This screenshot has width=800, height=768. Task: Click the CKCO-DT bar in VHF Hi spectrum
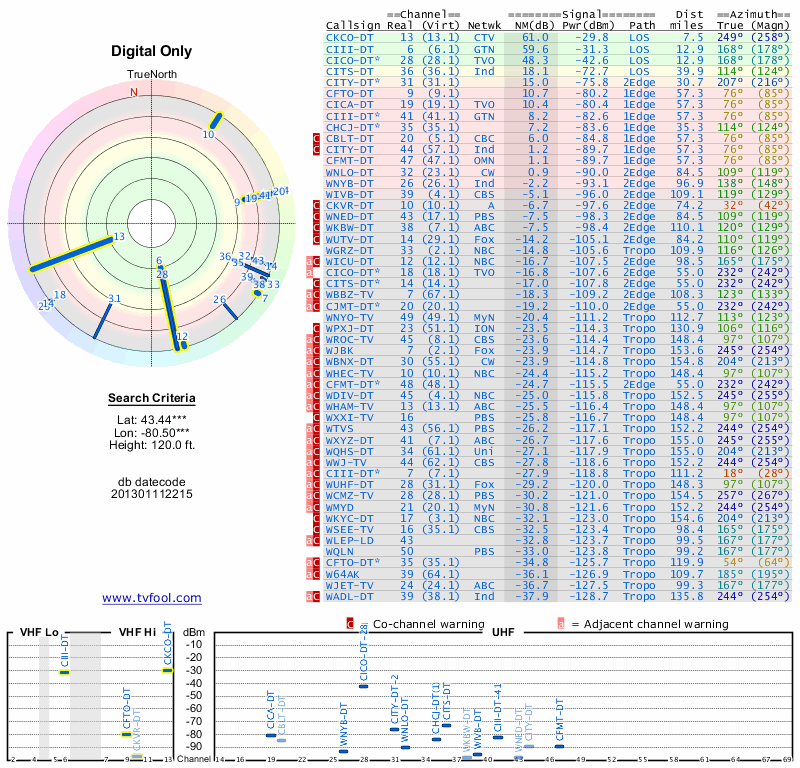167,670
